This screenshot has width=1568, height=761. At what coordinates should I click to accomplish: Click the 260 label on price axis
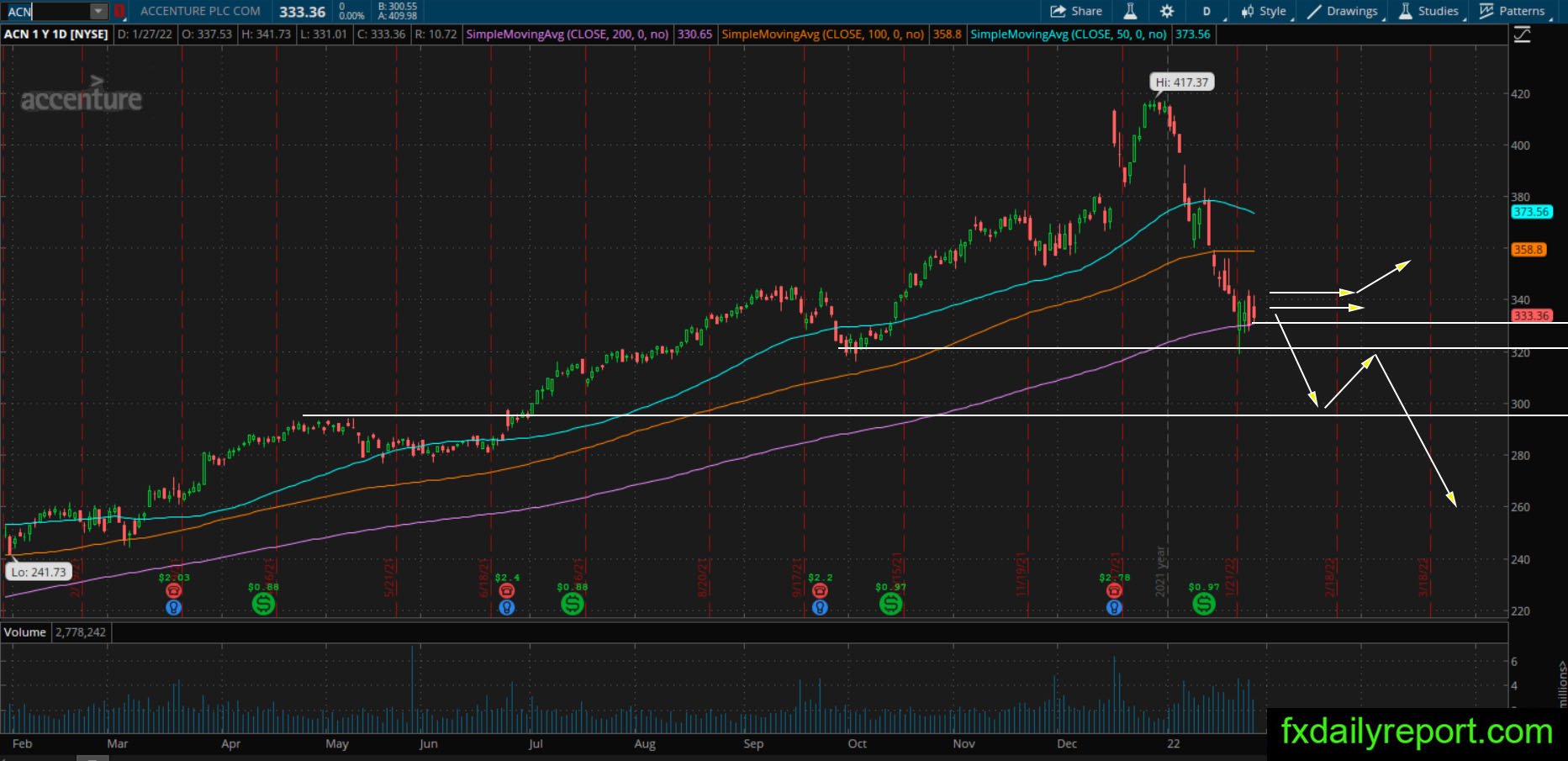point(1520,507)
